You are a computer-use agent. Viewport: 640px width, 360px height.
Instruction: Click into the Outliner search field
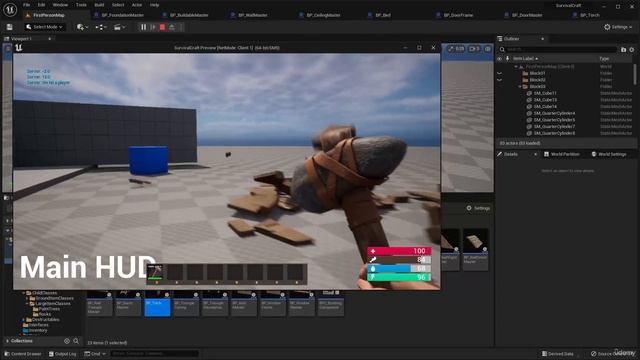point(560,49)
